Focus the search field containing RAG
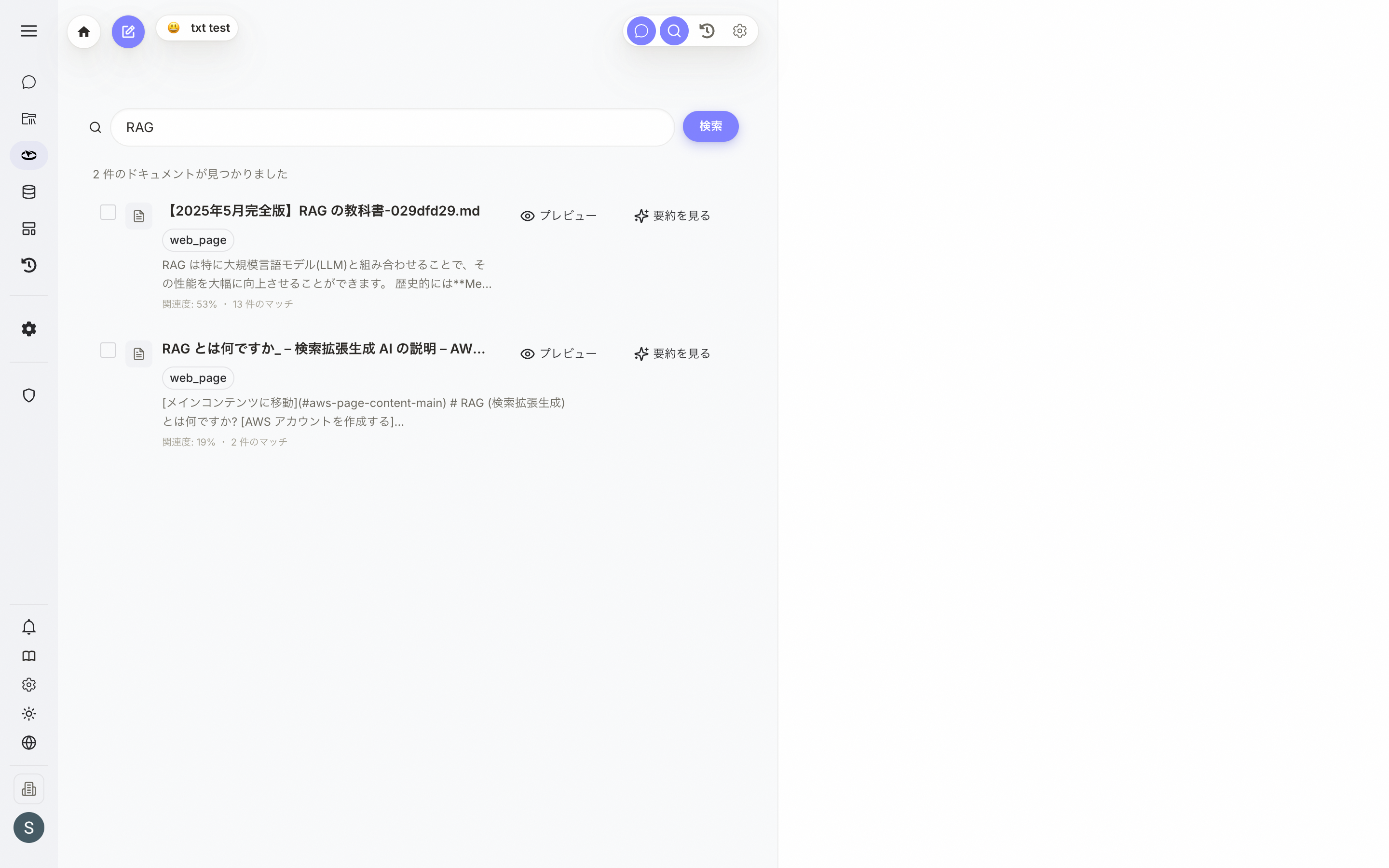1389x868 pixels. coord(392,127)
